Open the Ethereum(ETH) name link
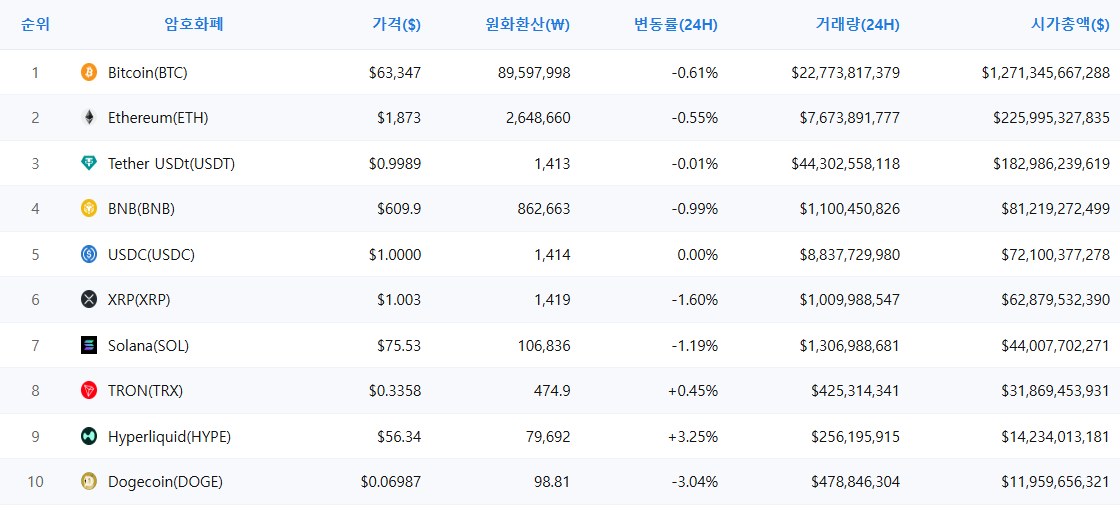 [158, 118]
